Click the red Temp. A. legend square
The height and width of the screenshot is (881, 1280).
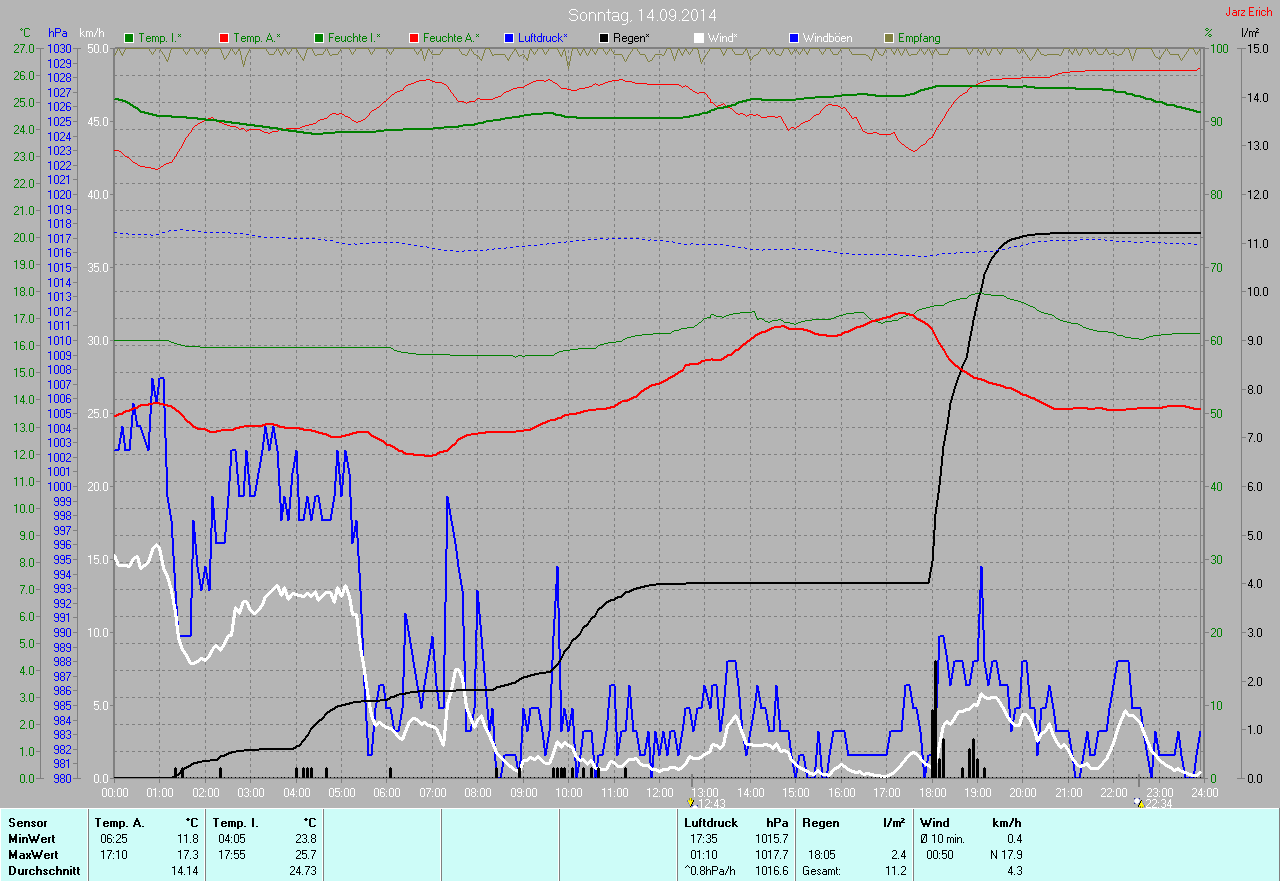[224, 38]
